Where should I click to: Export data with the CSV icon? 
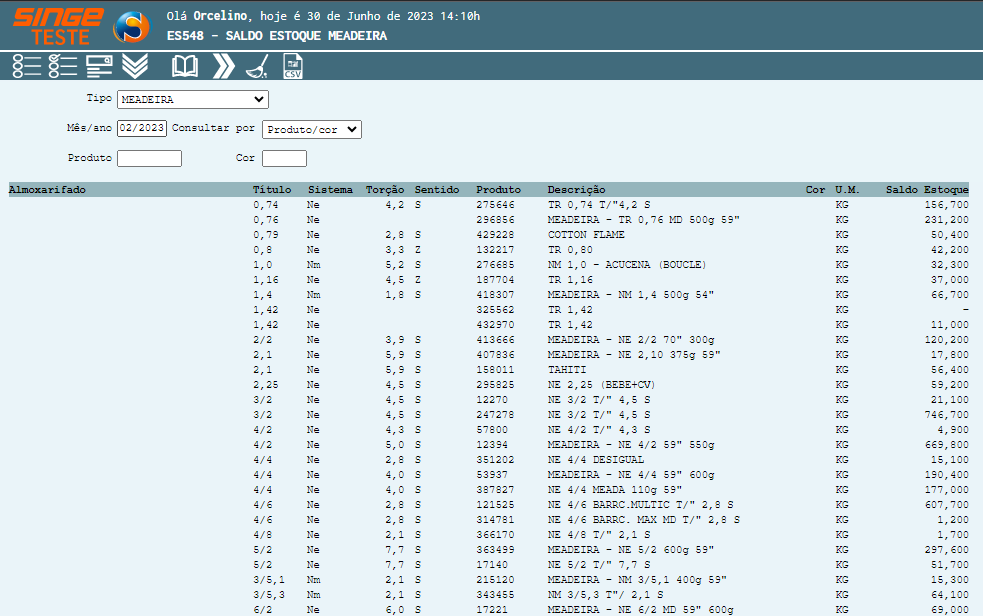293,67
